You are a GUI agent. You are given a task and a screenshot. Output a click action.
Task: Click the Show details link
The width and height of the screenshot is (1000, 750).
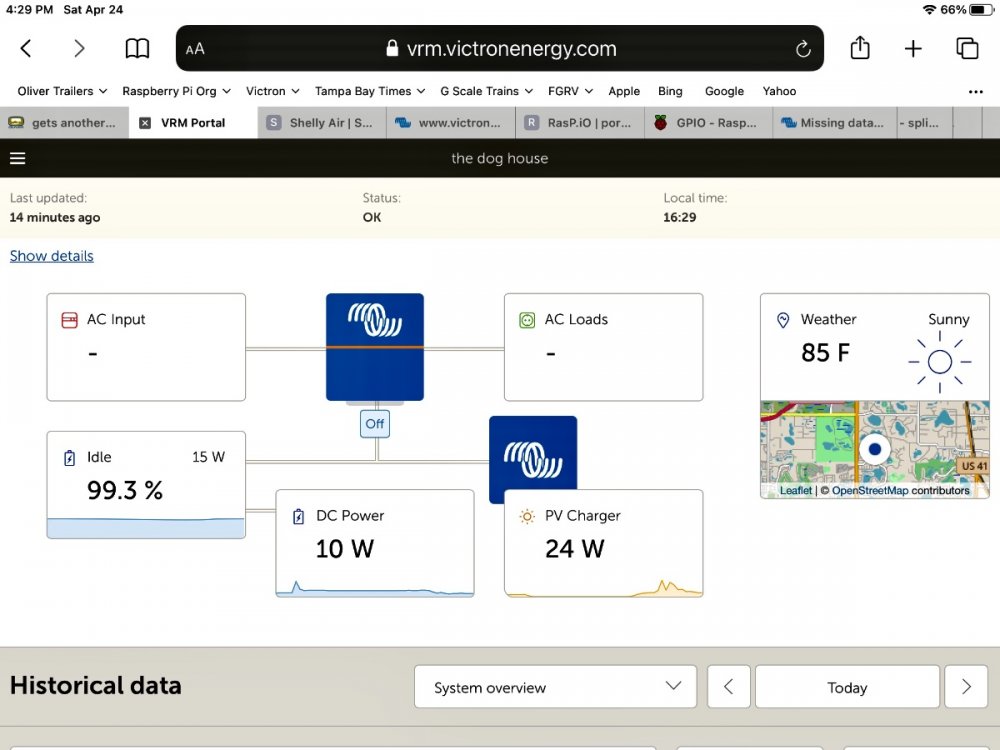click(52, 256)
